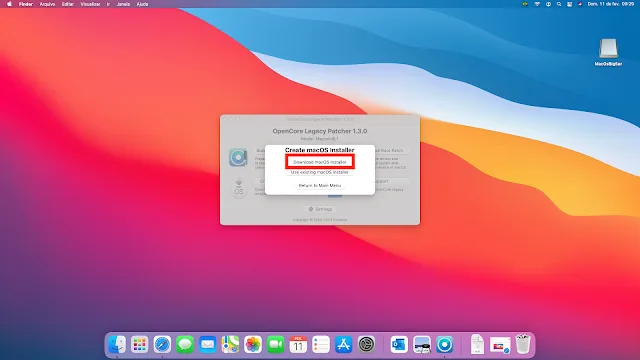Open Finder from the Dock
This screenshot has width=640, height=360.
pos(117,344)
